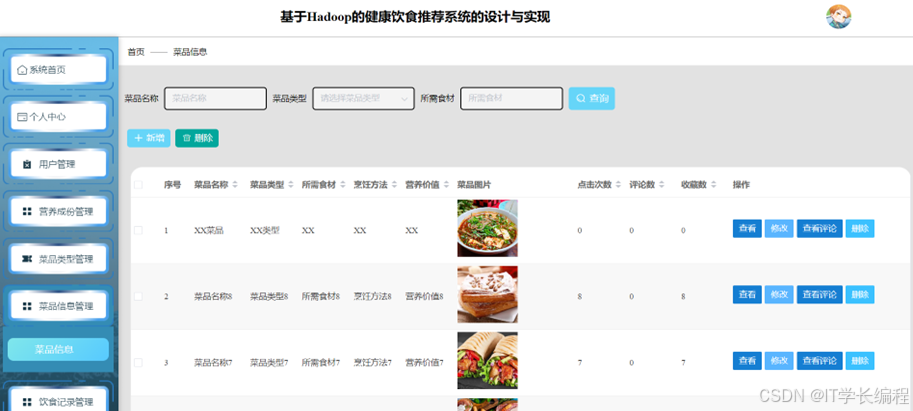Image resolution: width=913 pixels, height=411 pixels.
Task: Click the plus icon in 新增 button
Action: click(x=139, y=138)
